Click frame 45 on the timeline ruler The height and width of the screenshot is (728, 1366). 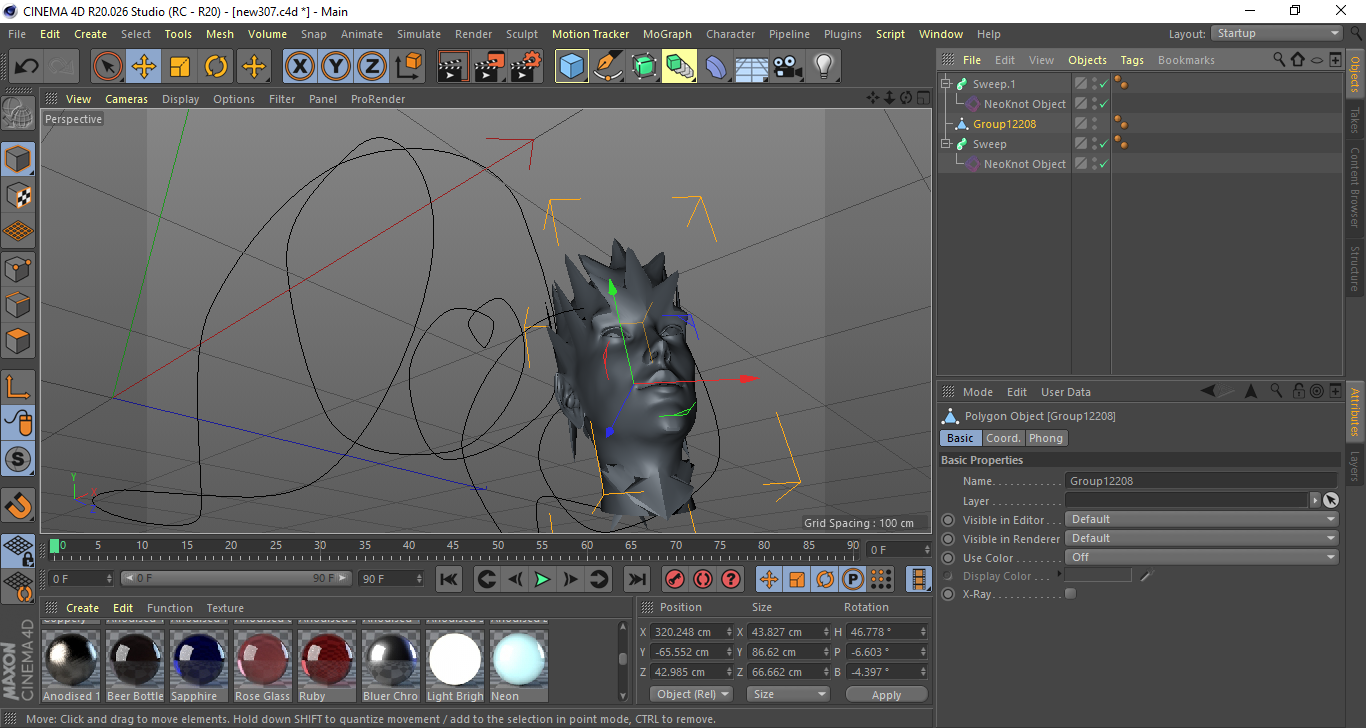(453, 546)
